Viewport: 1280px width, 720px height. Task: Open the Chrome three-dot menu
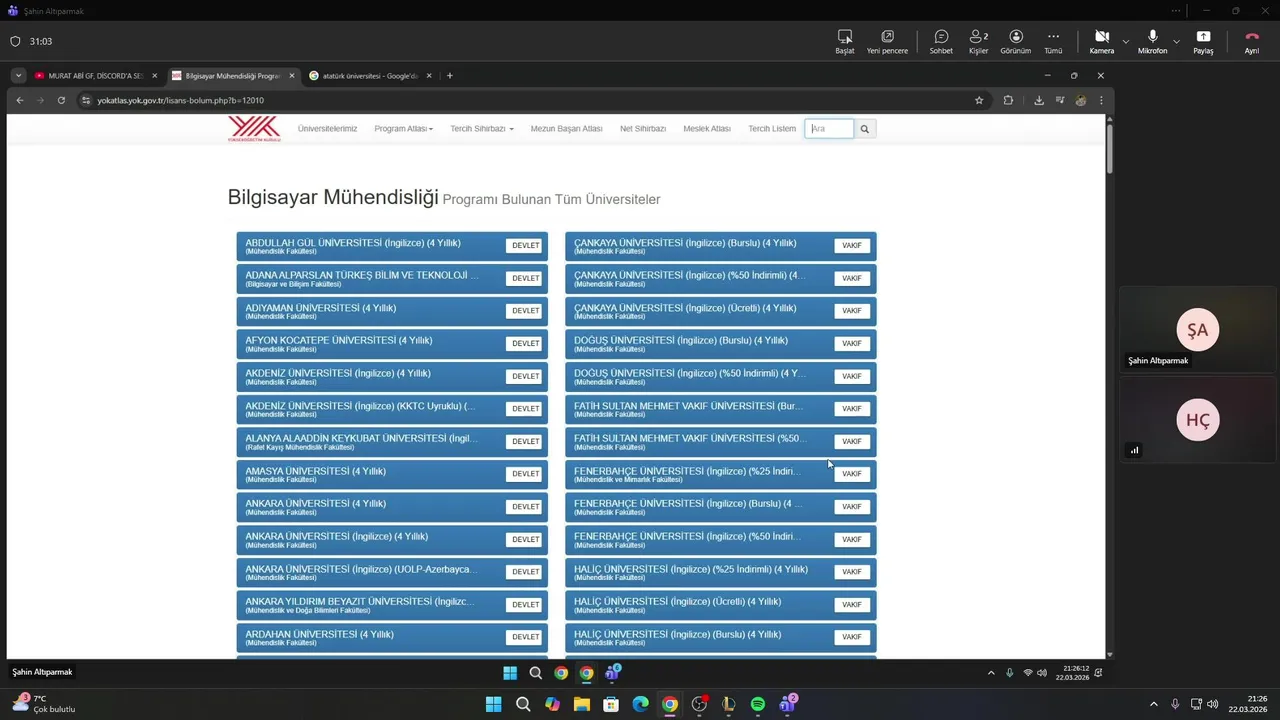tap(1101, 100)
